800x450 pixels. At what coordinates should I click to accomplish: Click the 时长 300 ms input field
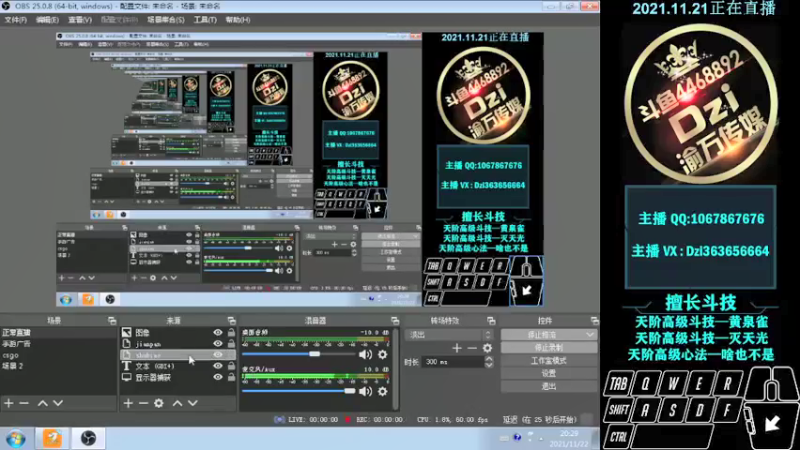tap(453, 362)
